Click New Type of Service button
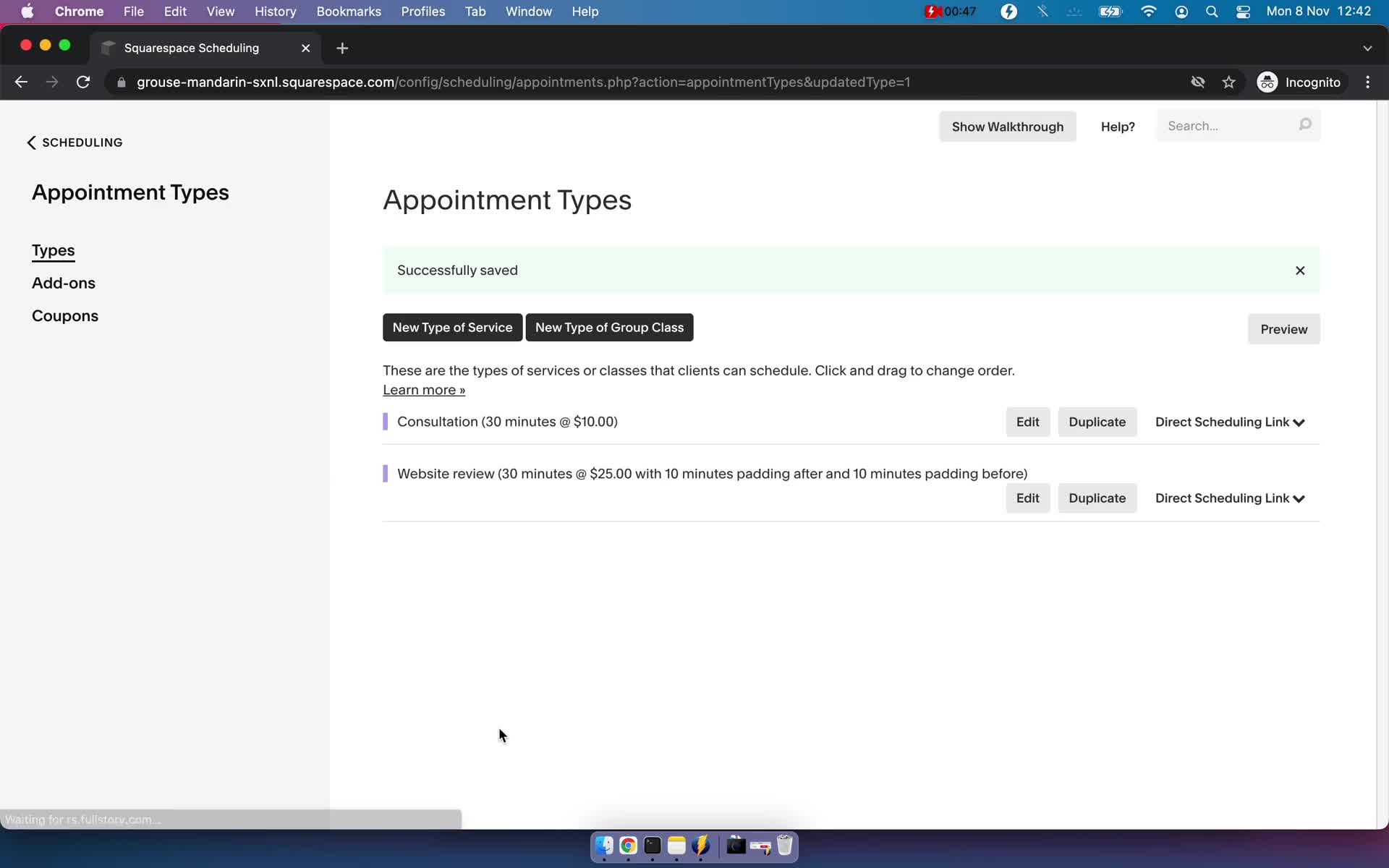1389x868 pixels. tap(452, 328)
